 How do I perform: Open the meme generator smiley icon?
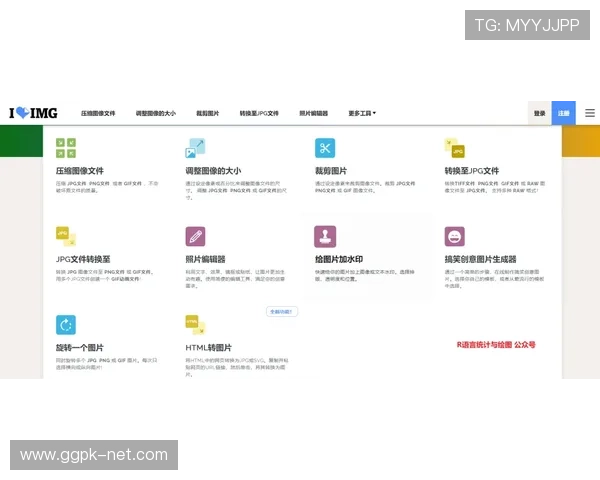point(455,237)
